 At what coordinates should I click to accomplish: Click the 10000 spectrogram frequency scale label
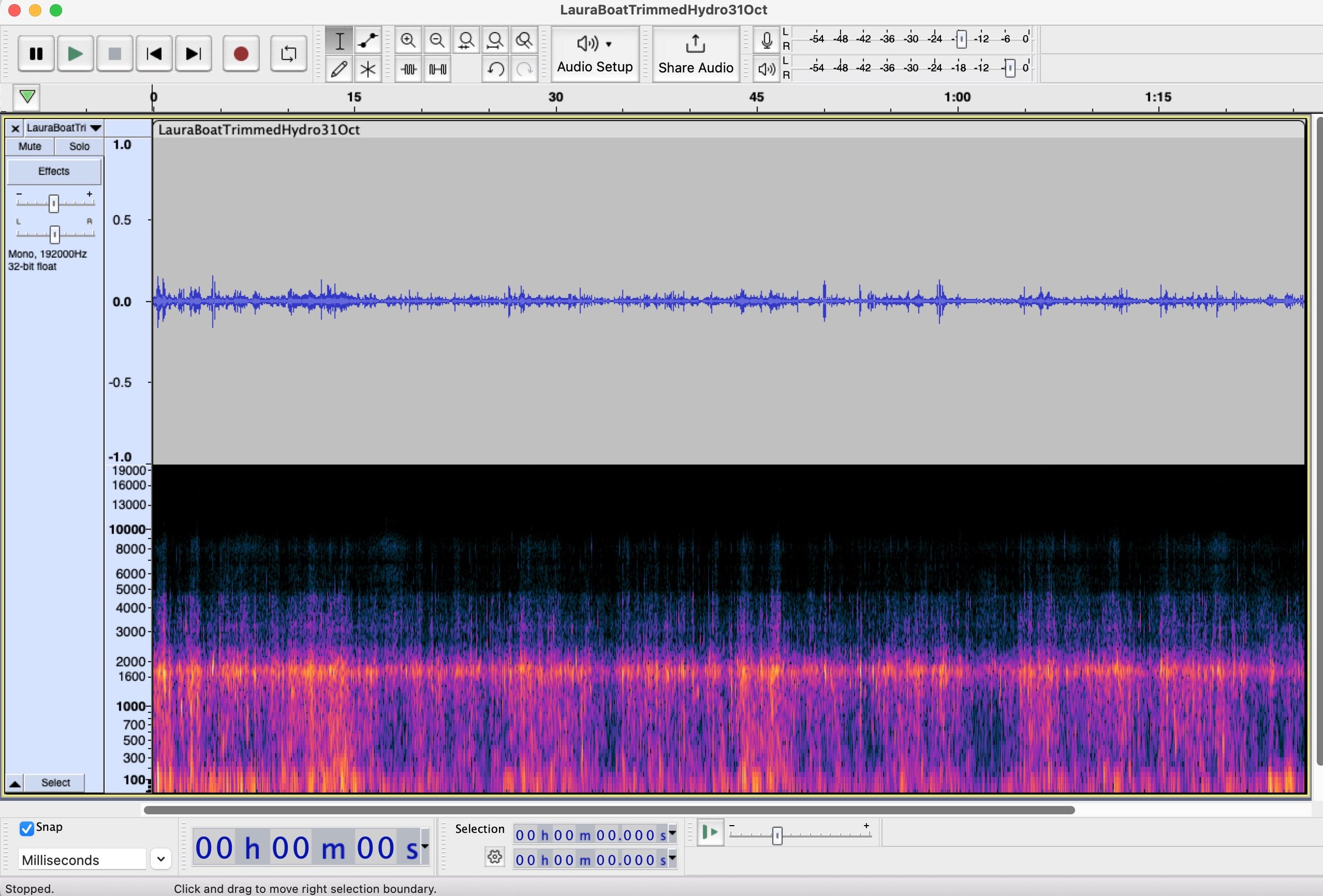point(128,529)
